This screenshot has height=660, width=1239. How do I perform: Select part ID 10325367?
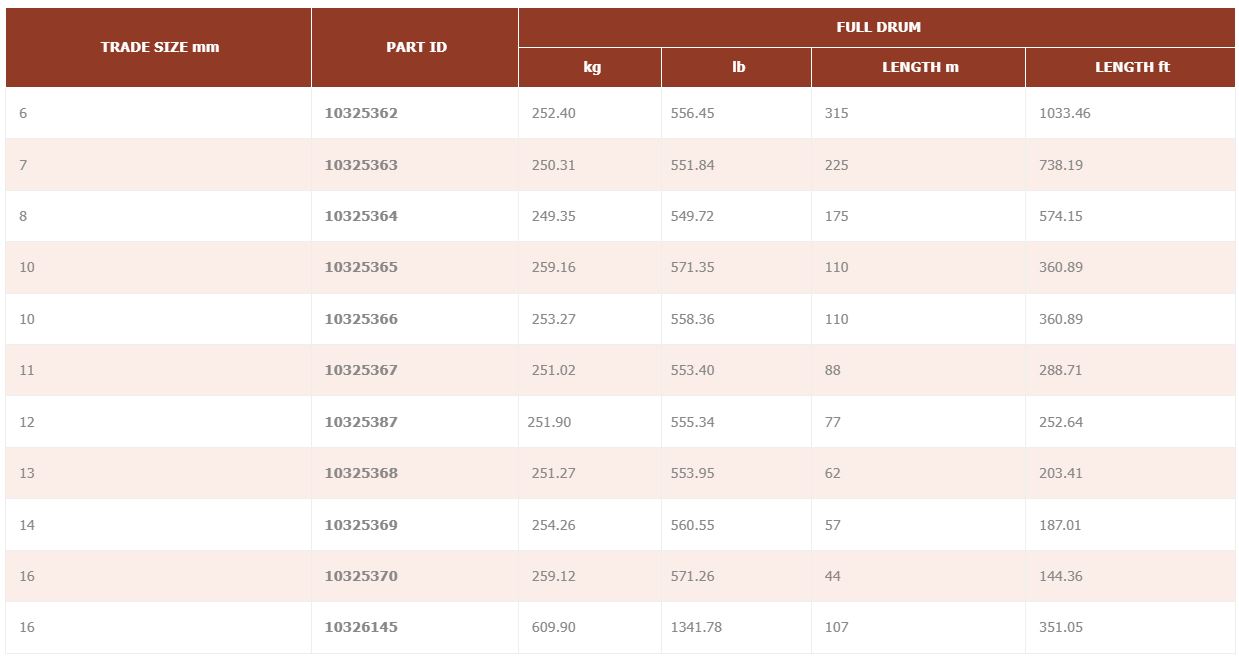361,370
